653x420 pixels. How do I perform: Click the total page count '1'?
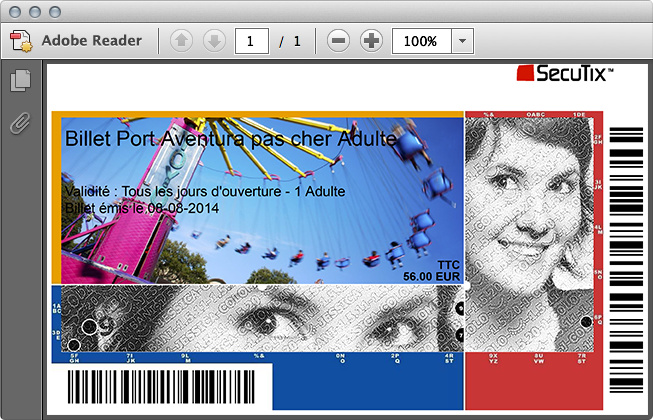click(x=297, y=41)
